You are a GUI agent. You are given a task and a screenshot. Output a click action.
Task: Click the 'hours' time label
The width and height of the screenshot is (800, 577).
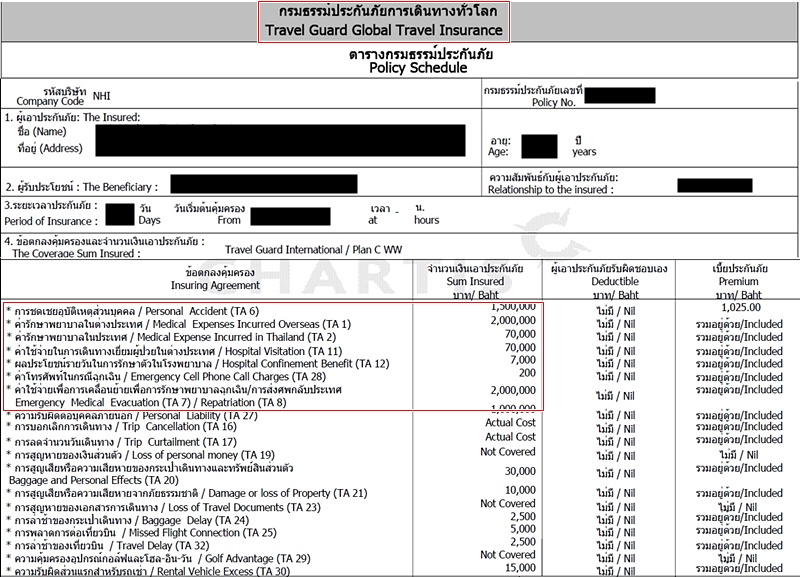click(x=427, y=220)
